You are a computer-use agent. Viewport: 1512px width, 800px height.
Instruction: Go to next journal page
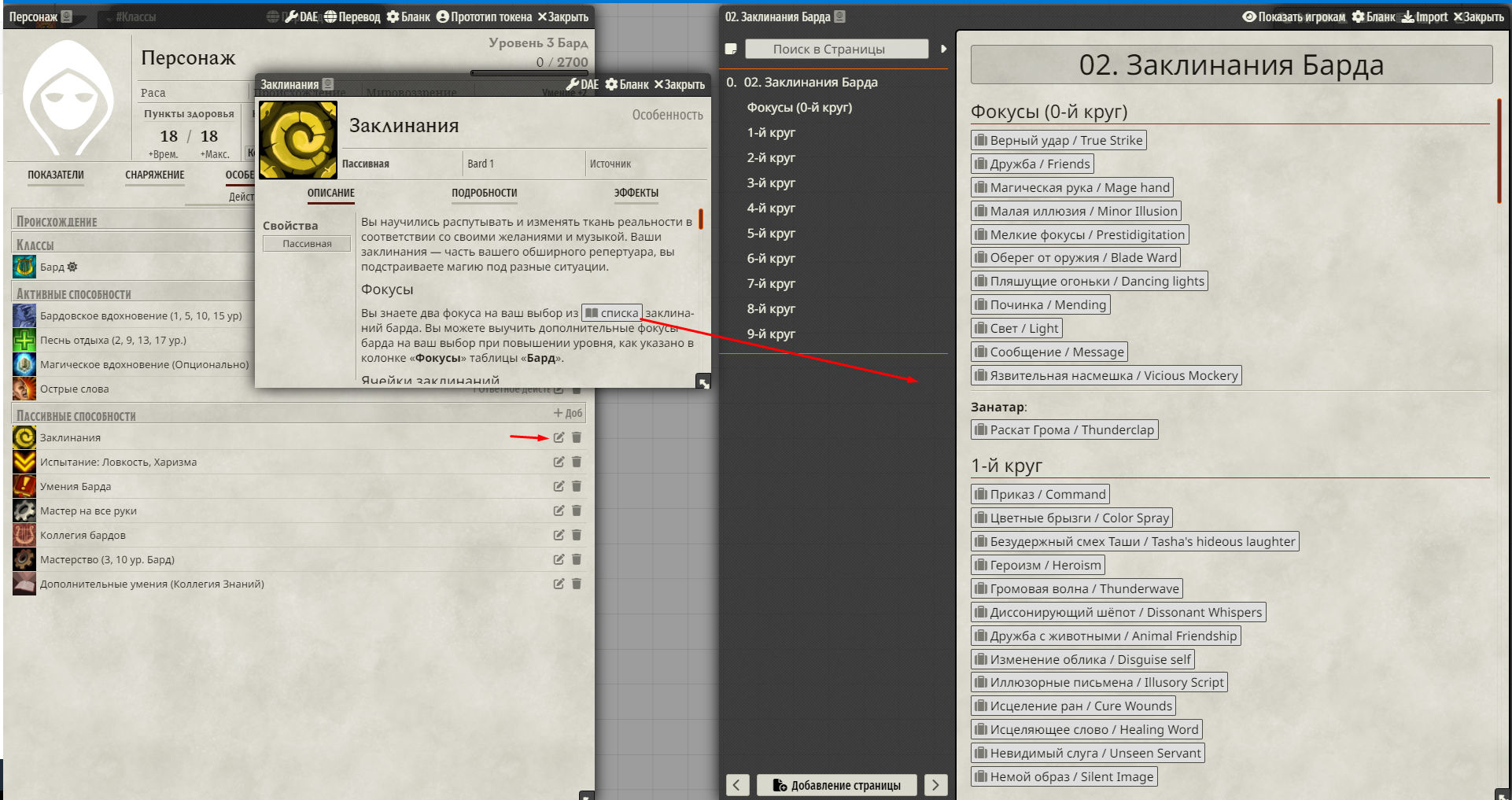935,784
